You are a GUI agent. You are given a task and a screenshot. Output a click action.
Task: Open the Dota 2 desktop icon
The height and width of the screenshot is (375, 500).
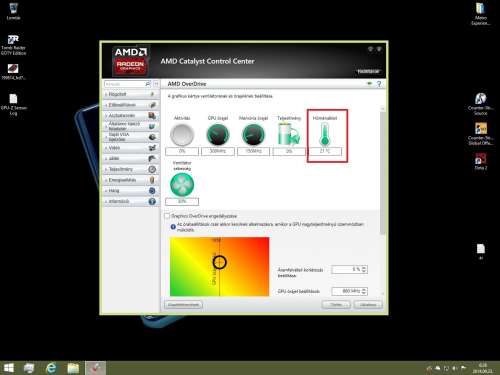coord(481,162)
